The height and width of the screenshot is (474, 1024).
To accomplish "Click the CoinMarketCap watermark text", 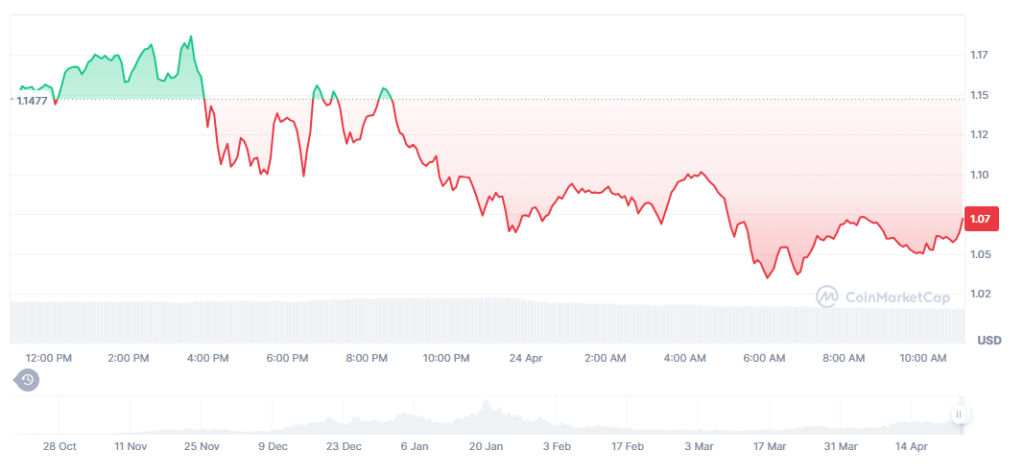I will click(x=882, y=297).
